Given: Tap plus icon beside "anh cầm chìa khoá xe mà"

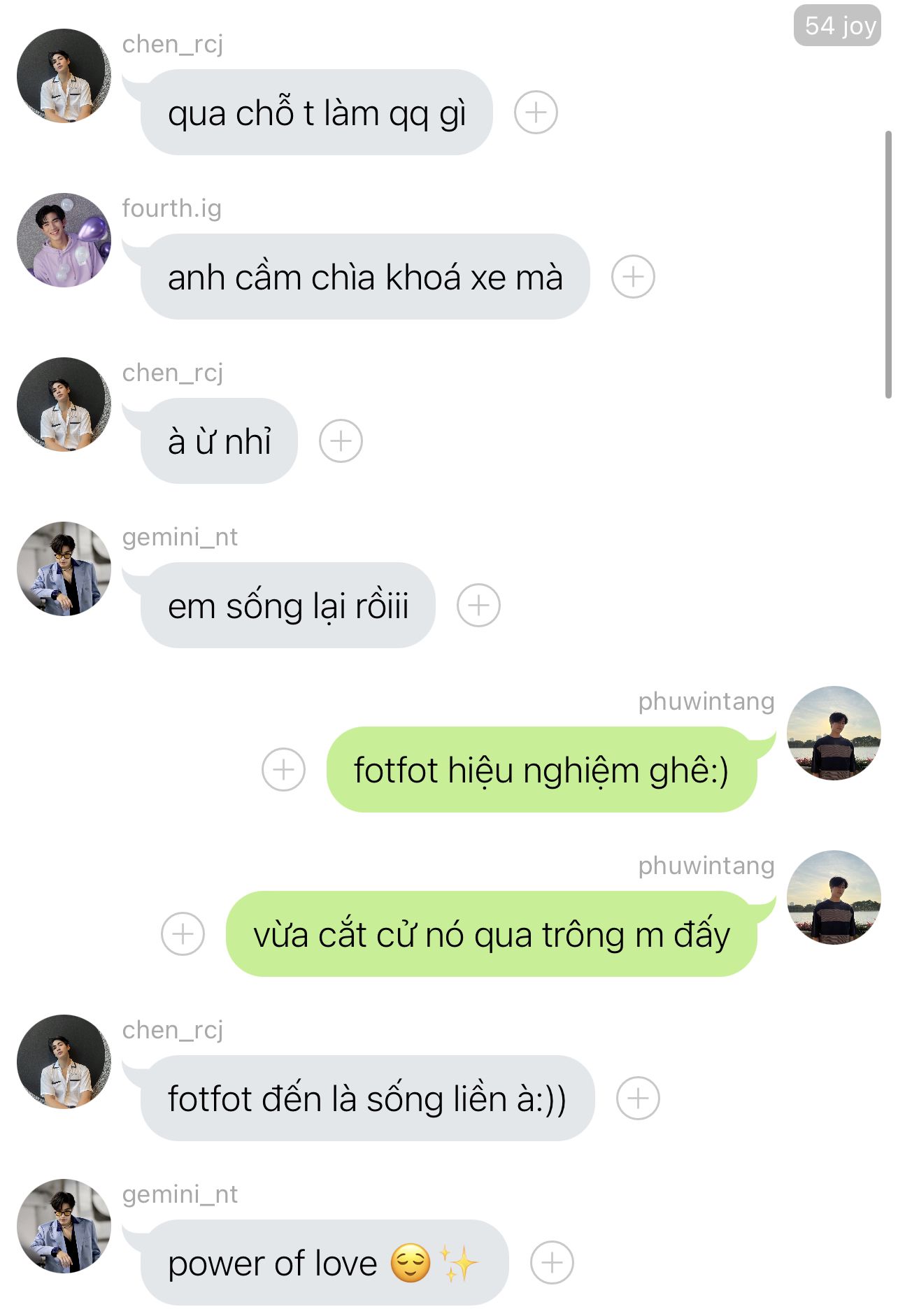Looking at the screenshot, I should click(x=633, y=276).
